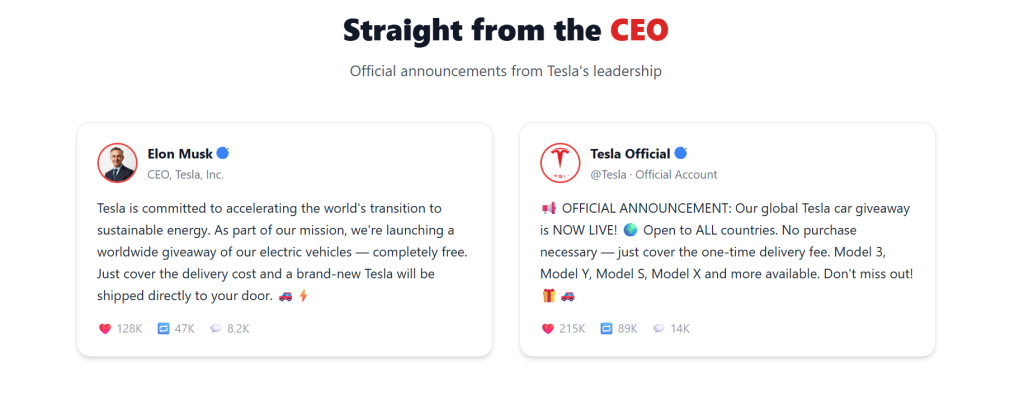Viewport: 1024px width, 397px height.
Task: Click the heart icon showing 128K likes
Action: click(x=105, y=328)
